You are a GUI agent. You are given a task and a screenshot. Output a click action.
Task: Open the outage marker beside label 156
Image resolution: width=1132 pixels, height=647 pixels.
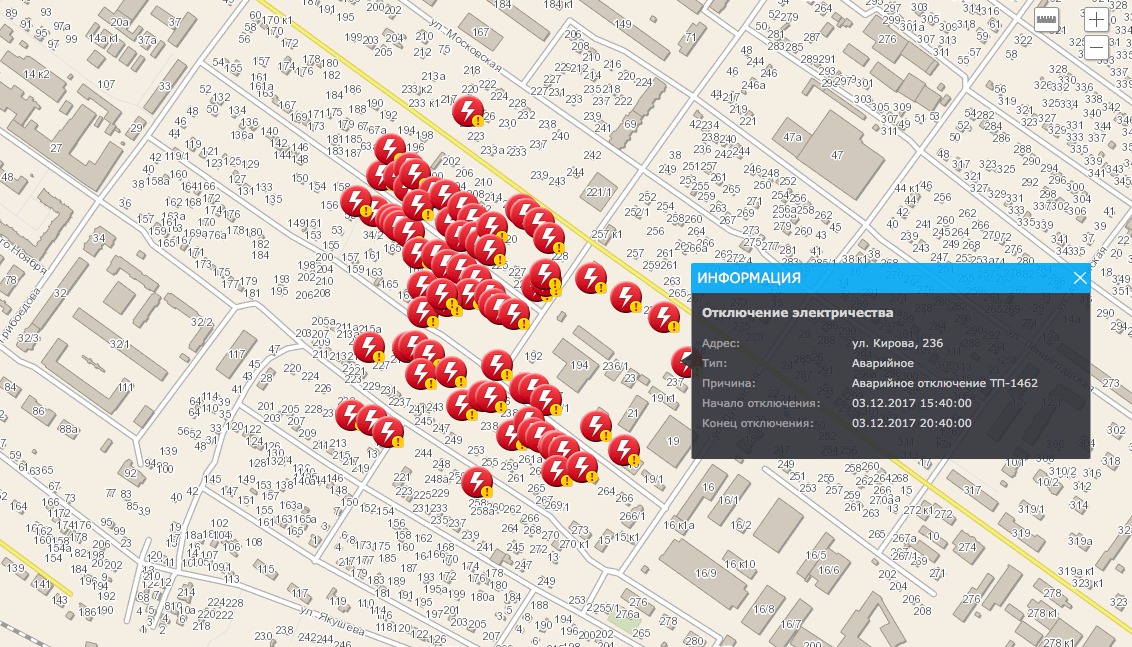click(x=356, y=201)
